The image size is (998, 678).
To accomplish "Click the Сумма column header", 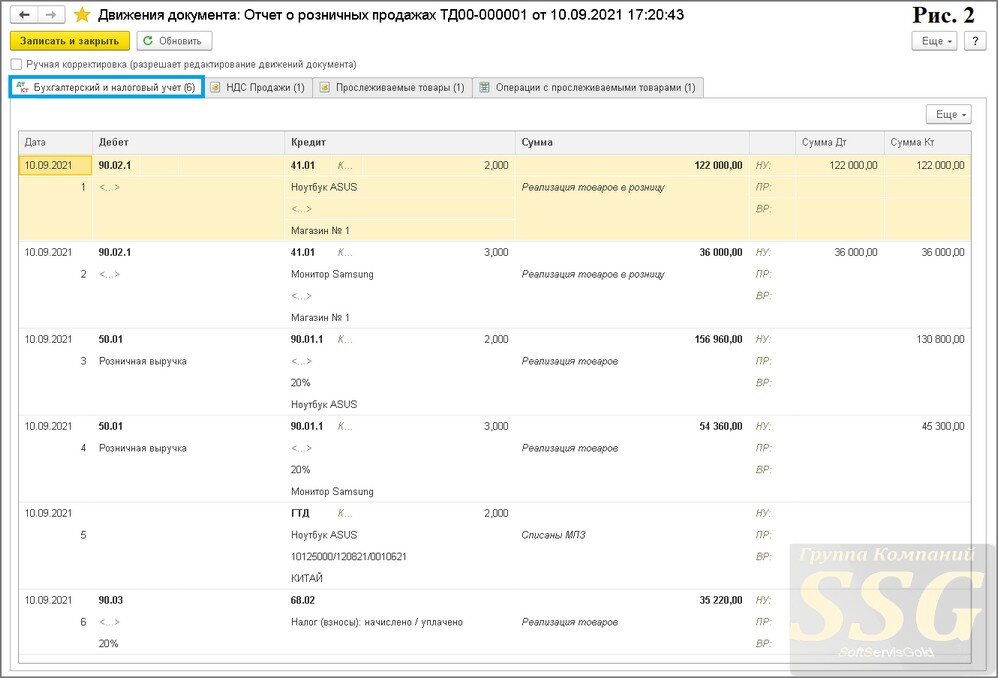I will 632,143.
